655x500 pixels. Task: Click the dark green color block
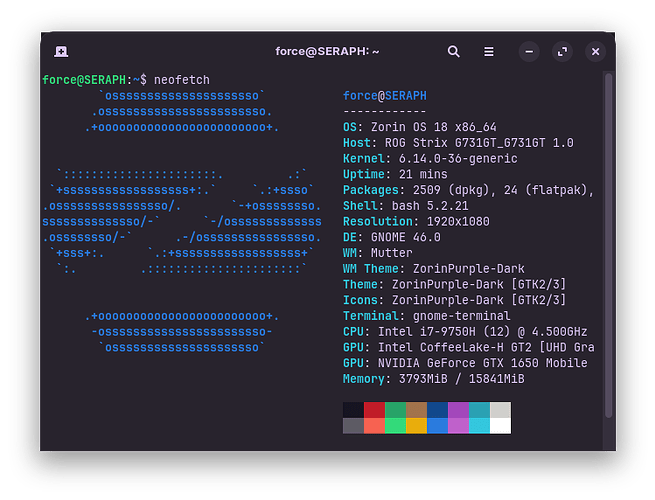[395, 410]
